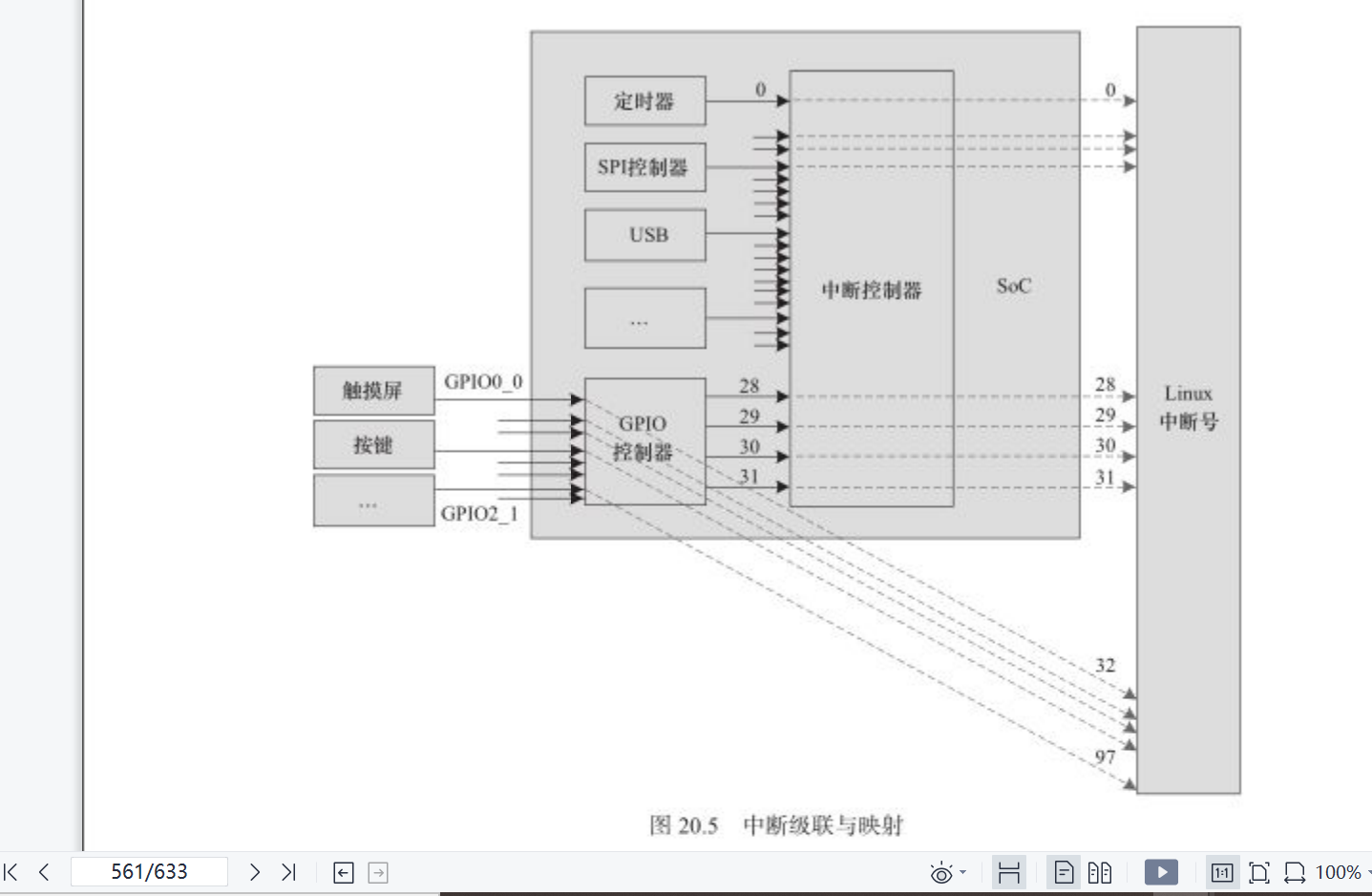1372x896 pixels.
Task: Toggle continuous scrolling mode
Action: tap(1009, 872)
